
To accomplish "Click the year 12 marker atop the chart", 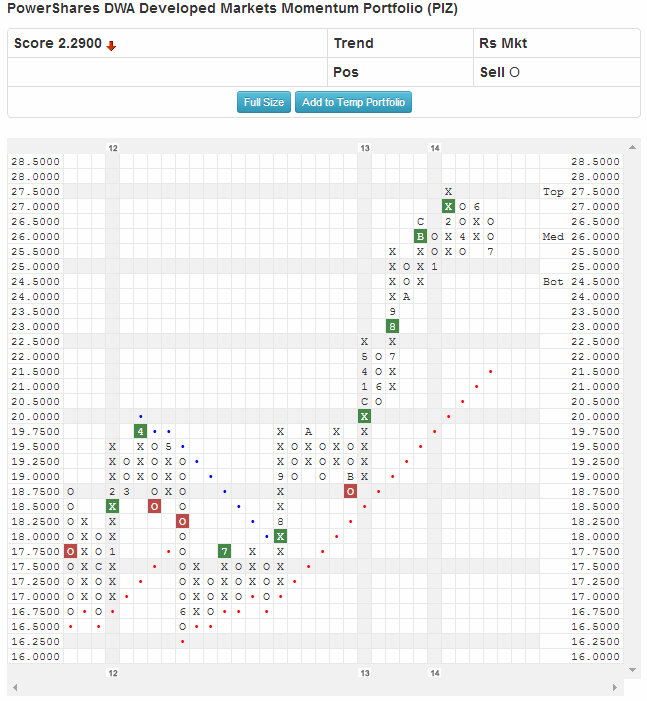I will pyautogui.click(x=112, y=148).
